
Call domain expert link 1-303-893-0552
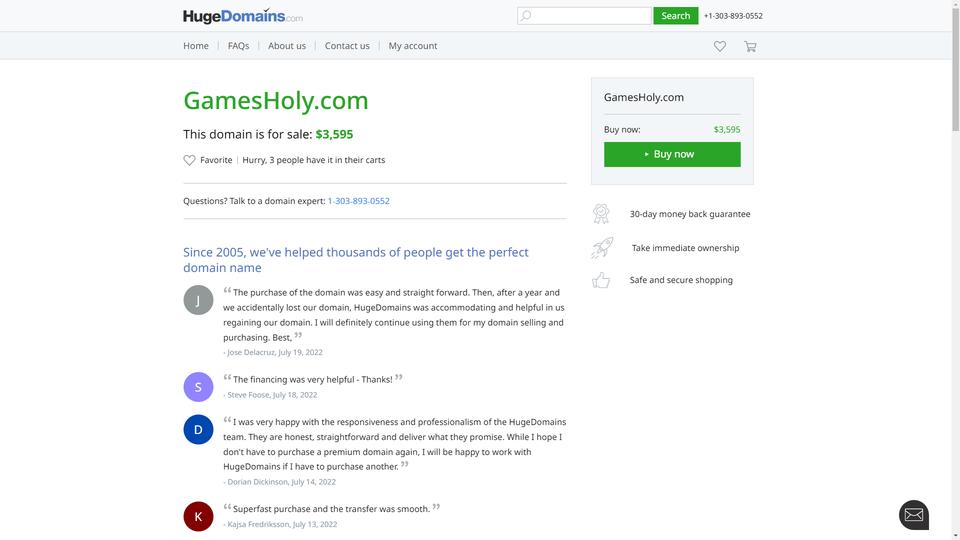(x=359, y=201)
